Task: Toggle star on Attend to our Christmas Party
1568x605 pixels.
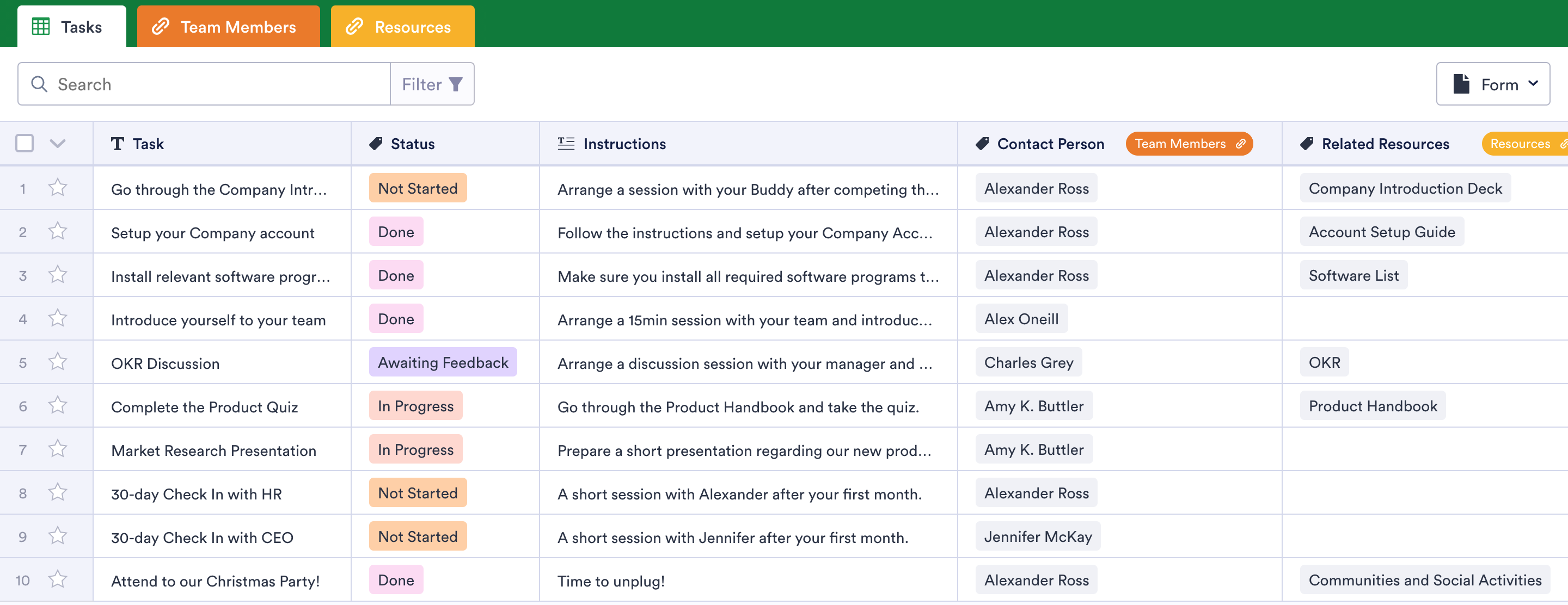Action: 58,579
